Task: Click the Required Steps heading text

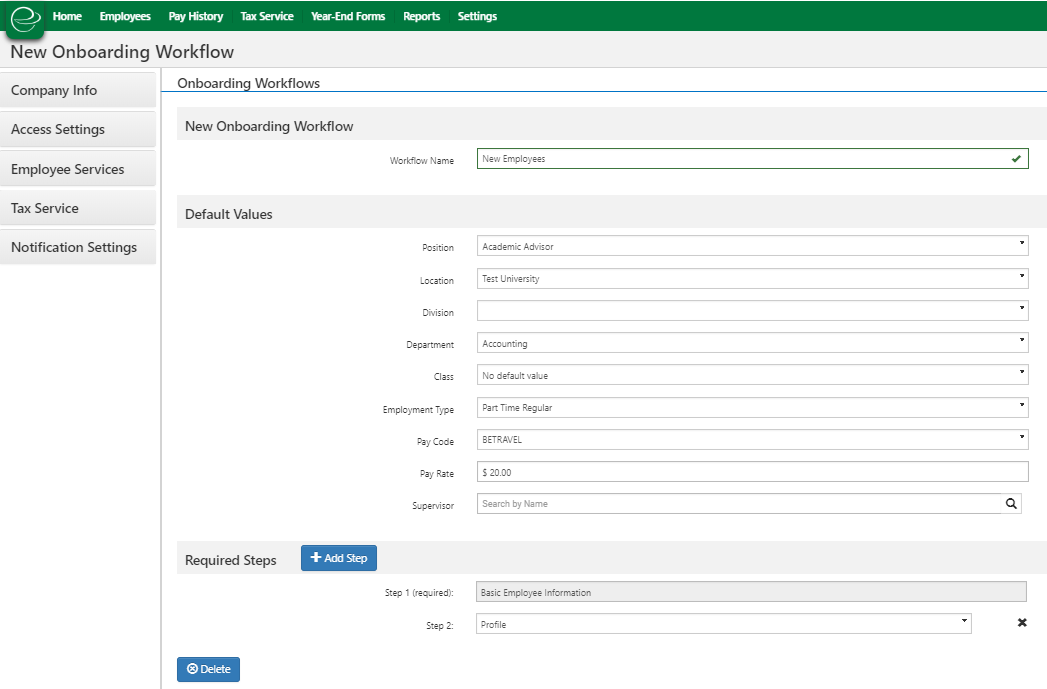Action: point(230,560)
